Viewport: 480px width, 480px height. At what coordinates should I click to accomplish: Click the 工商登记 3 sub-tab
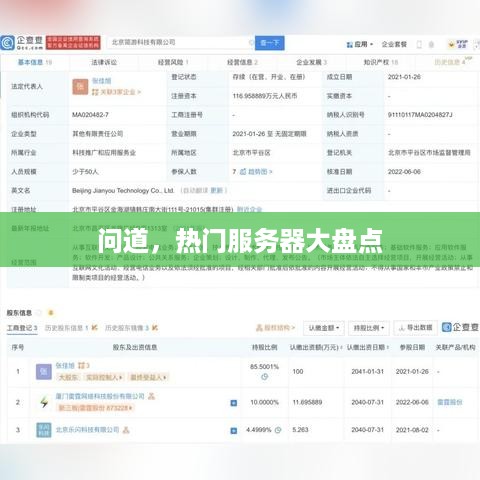22,328
